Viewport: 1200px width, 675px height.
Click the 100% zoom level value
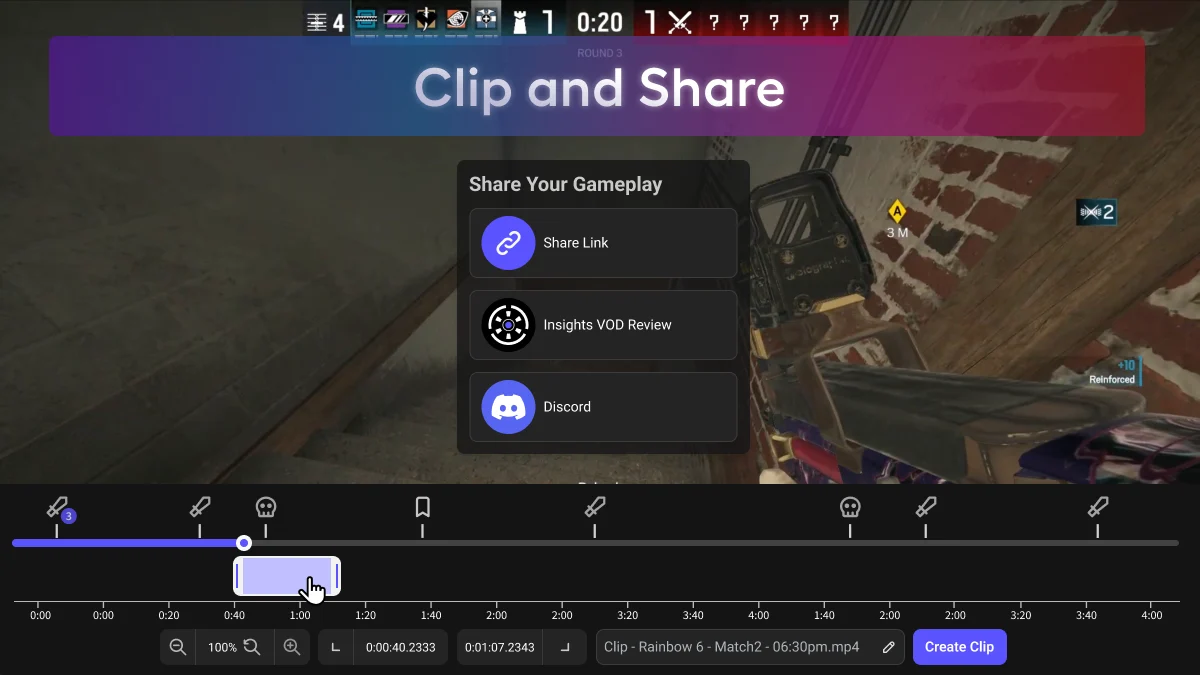222,647
